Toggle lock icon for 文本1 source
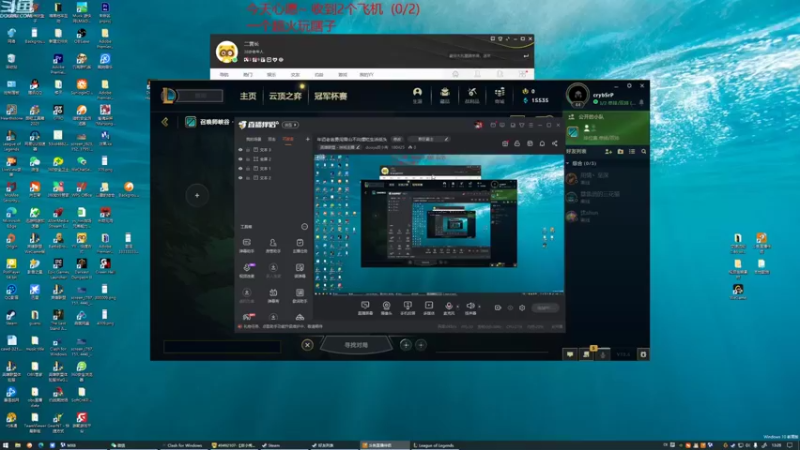The image size is (800, 450). [x=248, y=168]
